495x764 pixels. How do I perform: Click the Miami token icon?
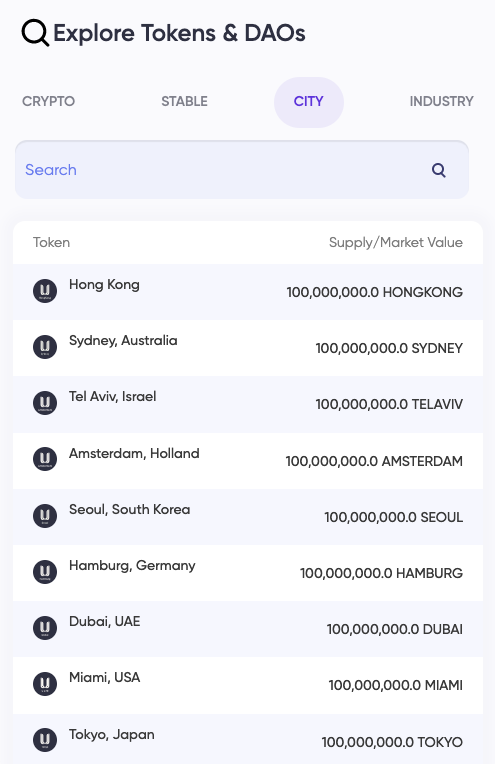(x=45, y=684)
